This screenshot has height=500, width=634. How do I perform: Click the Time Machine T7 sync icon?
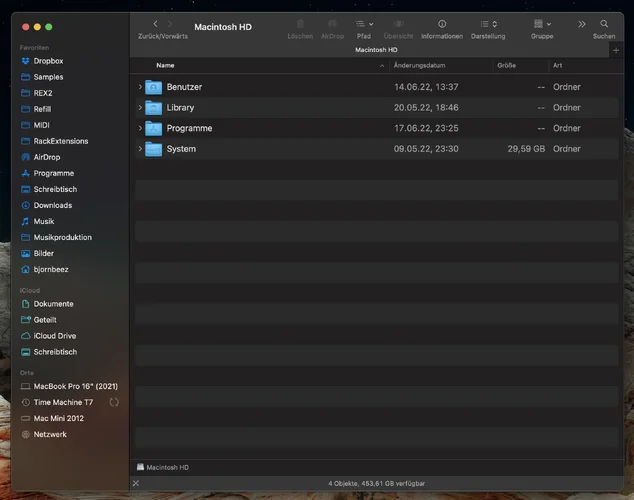[114, 402]
